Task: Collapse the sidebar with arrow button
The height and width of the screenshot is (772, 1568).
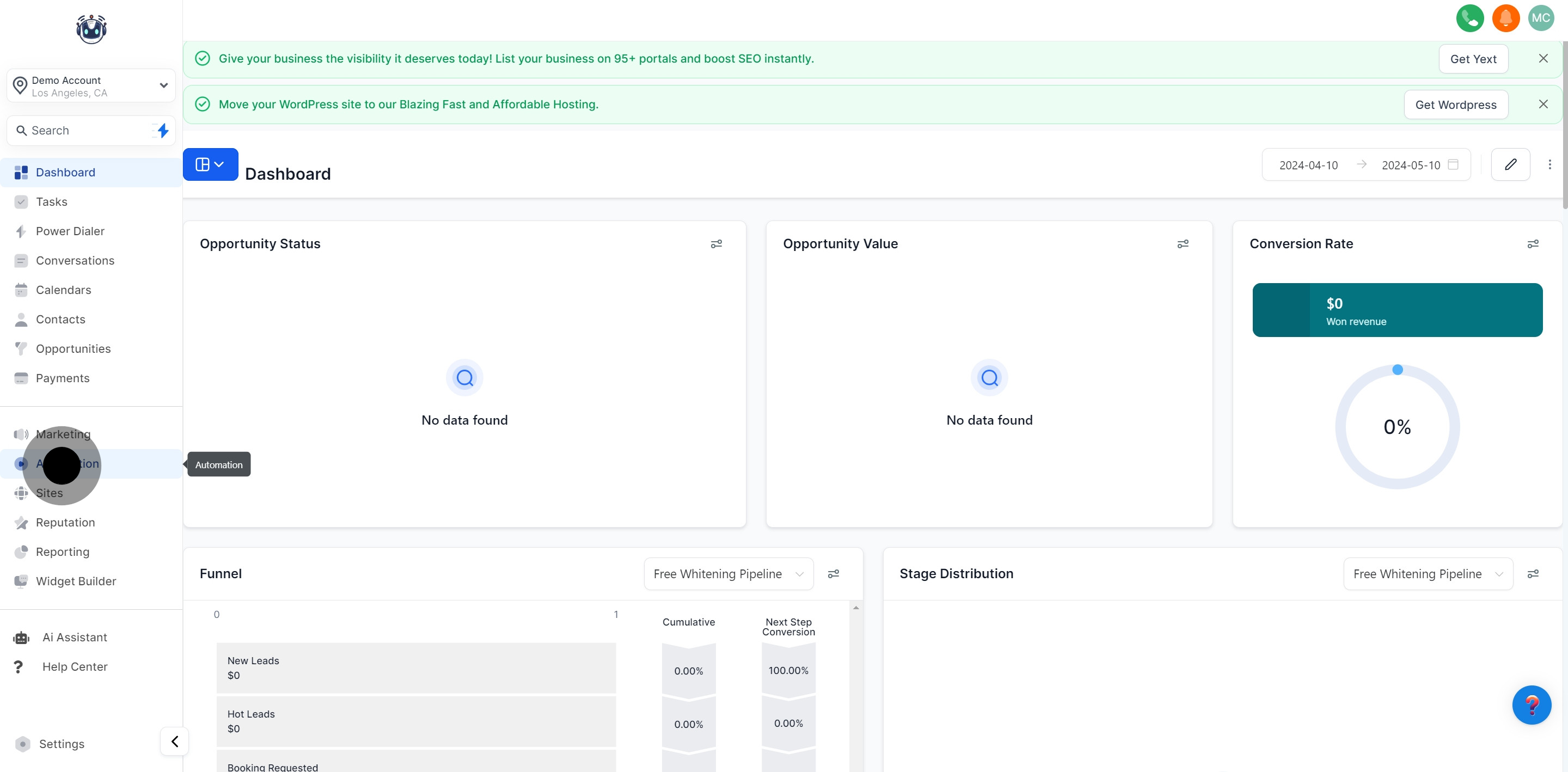Action: pos(175,741)
